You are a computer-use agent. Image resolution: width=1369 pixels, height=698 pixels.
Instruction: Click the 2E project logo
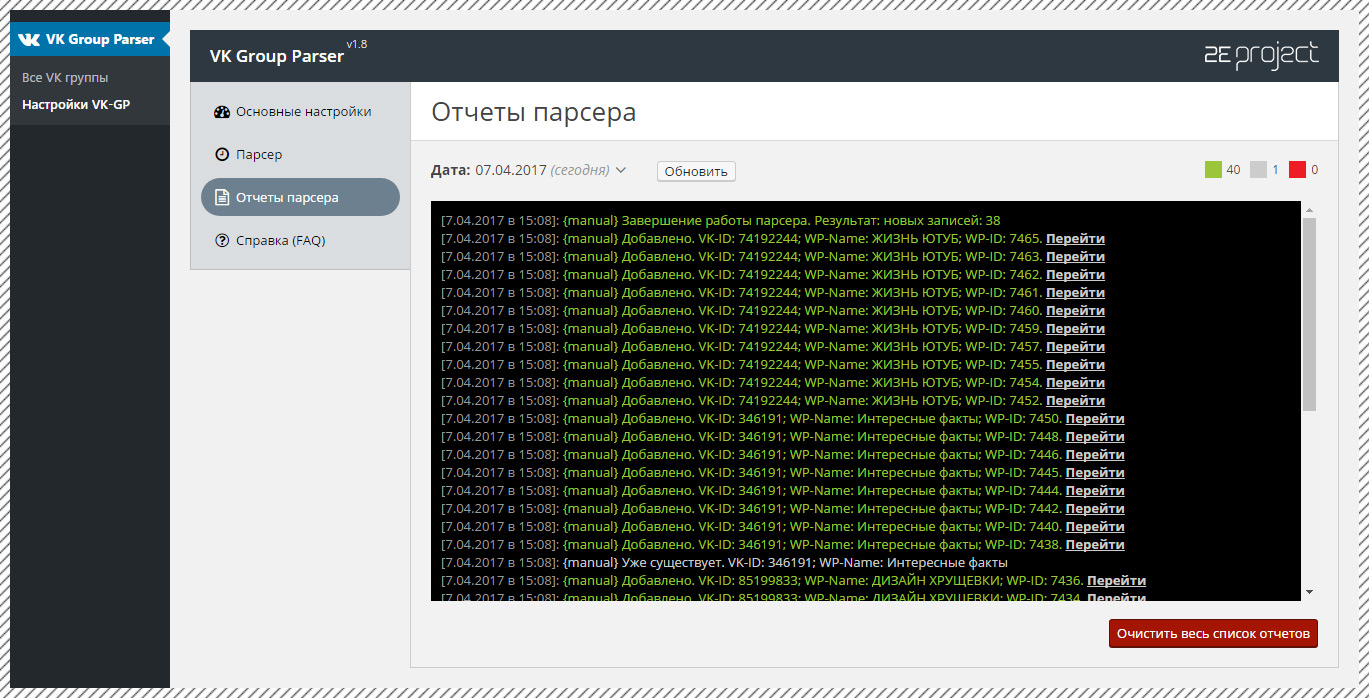pyautogui.click(x=1261, y=56)
